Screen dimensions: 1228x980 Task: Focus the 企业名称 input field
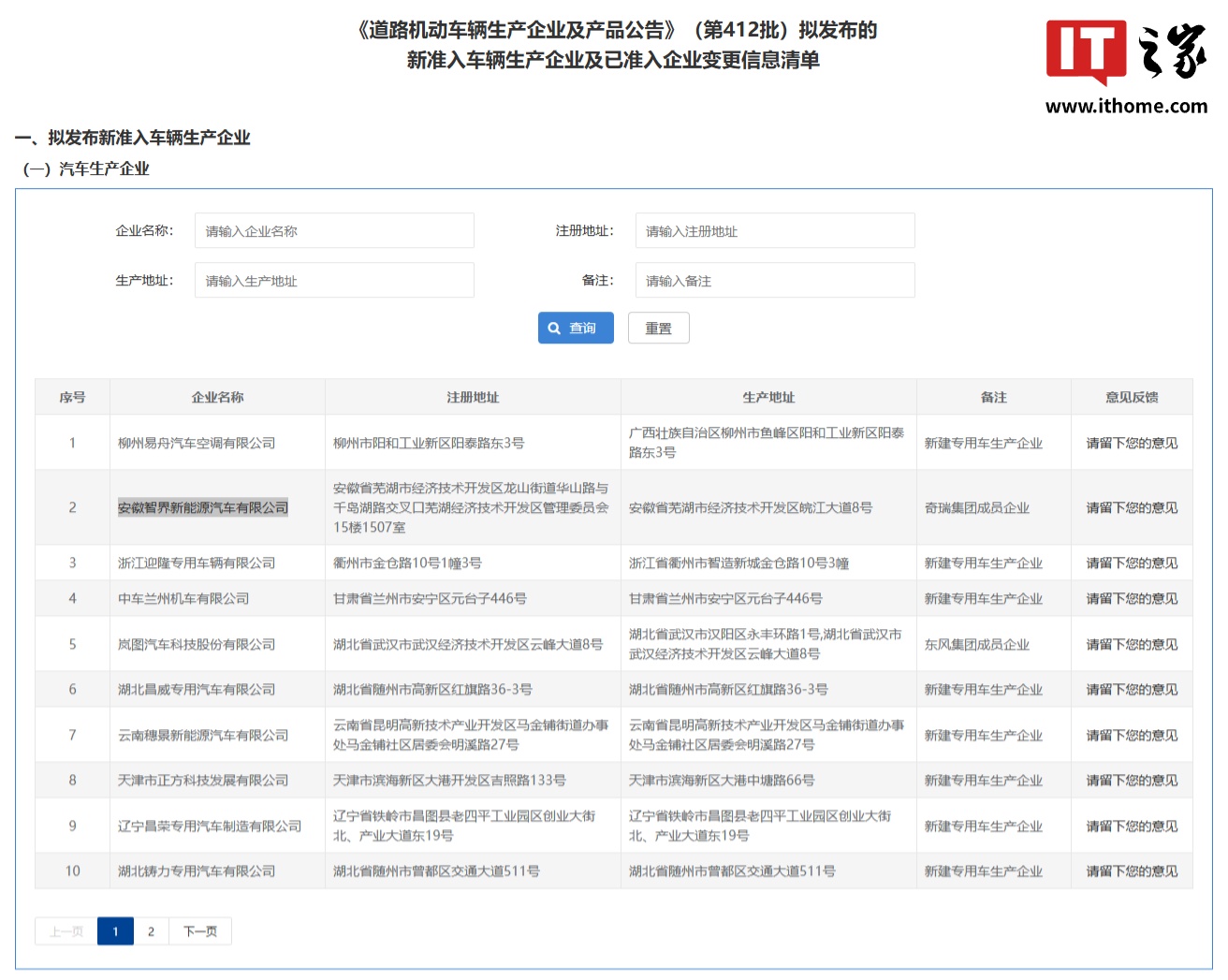334,231
